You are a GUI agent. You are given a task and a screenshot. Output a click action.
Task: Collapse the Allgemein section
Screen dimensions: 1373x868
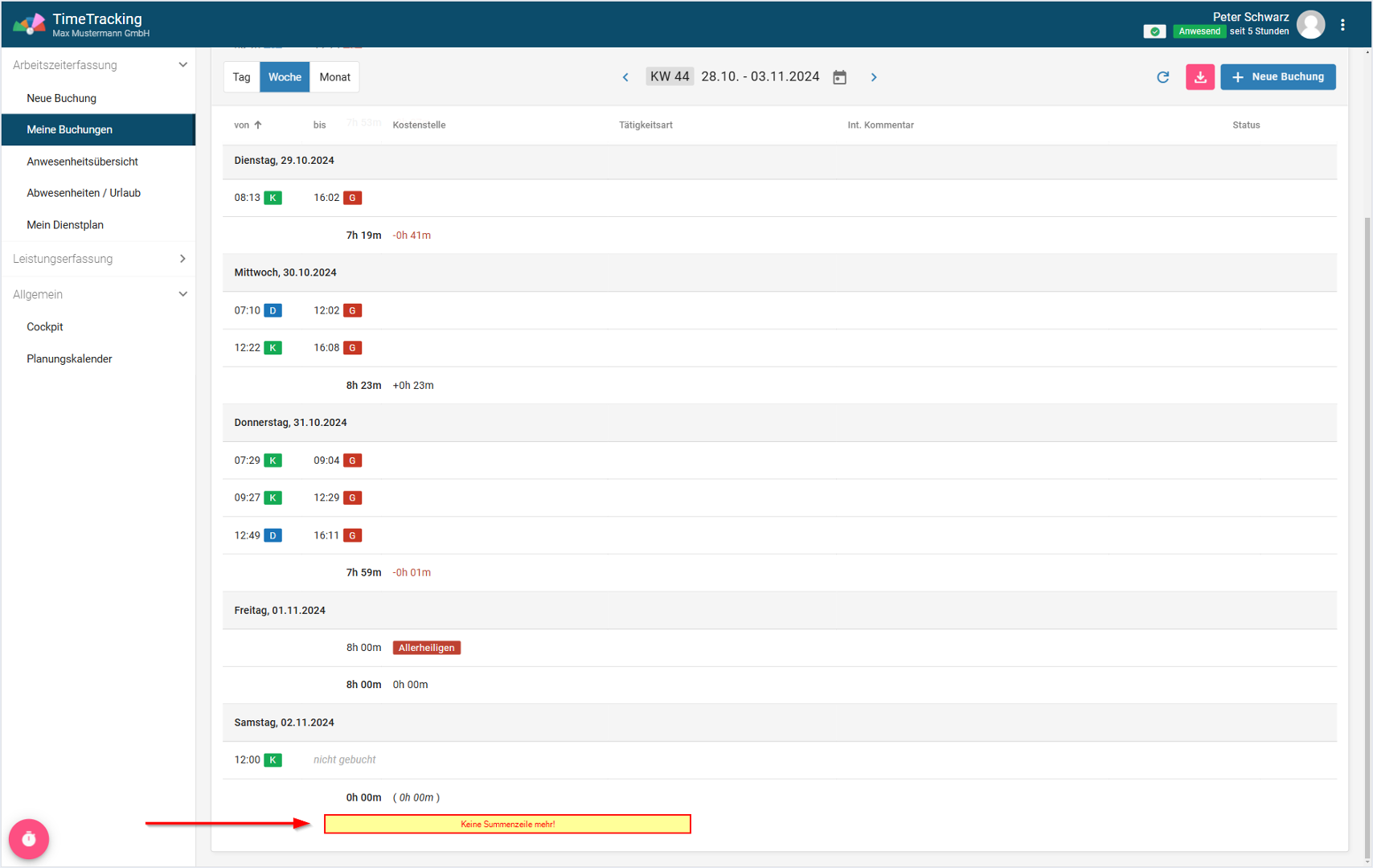pyautogui.click(x=182, y=294)
